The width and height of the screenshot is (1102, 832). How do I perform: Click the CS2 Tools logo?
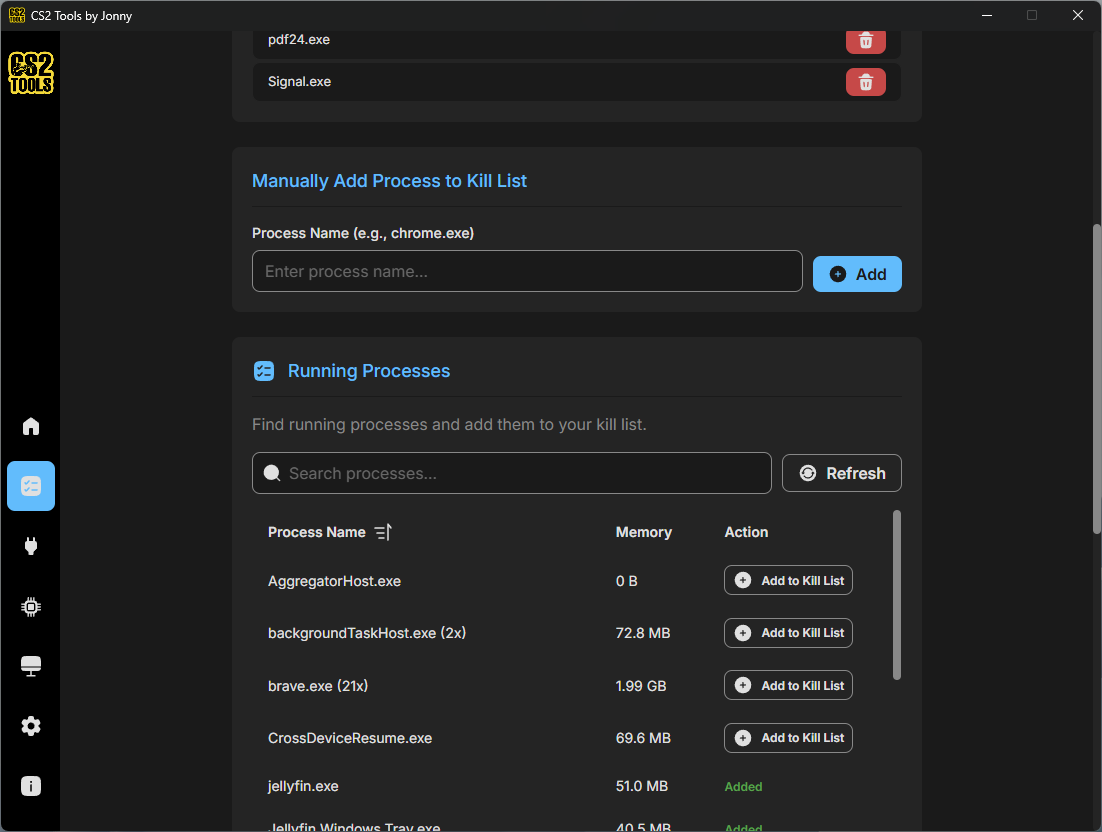tap(31, 73)
